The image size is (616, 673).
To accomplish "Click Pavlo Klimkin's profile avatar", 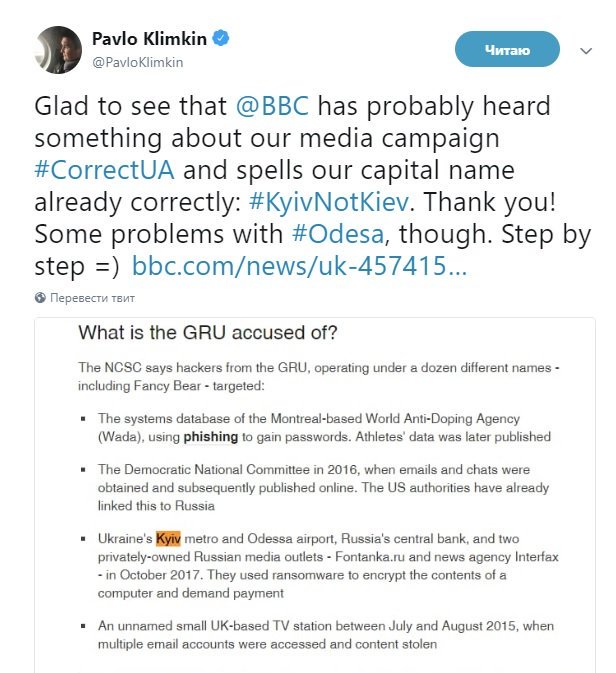I will 58,51.
